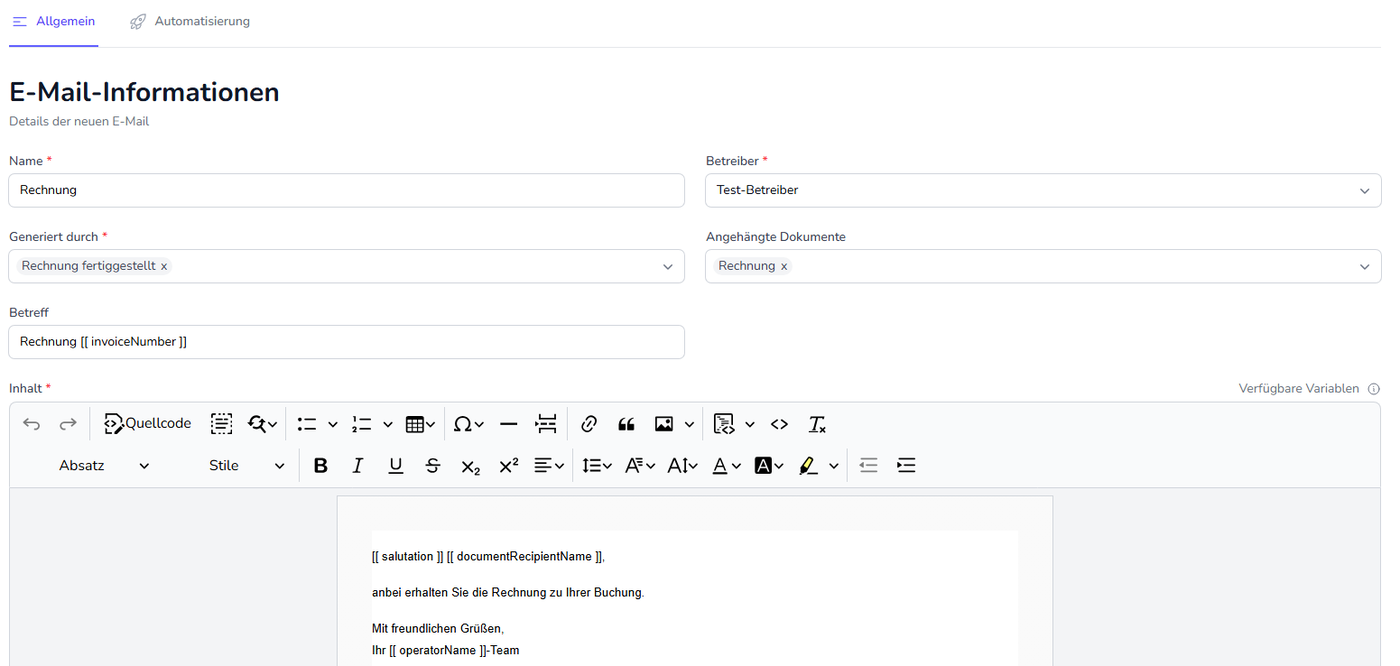
Task: Insert a page break
Action: point(546,424)
